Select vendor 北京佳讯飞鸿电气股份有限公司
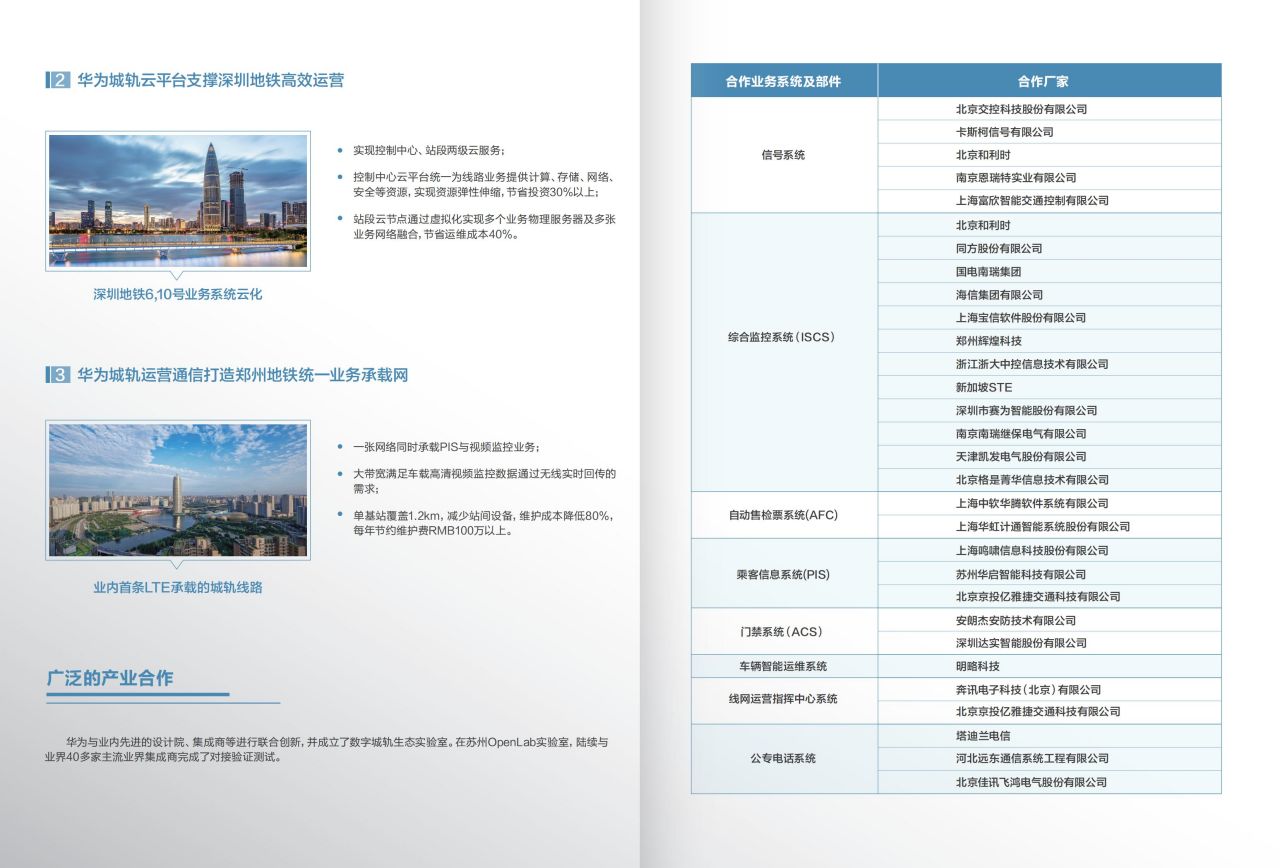This screenshot has width=1280, height=868. pos(1031,782)
